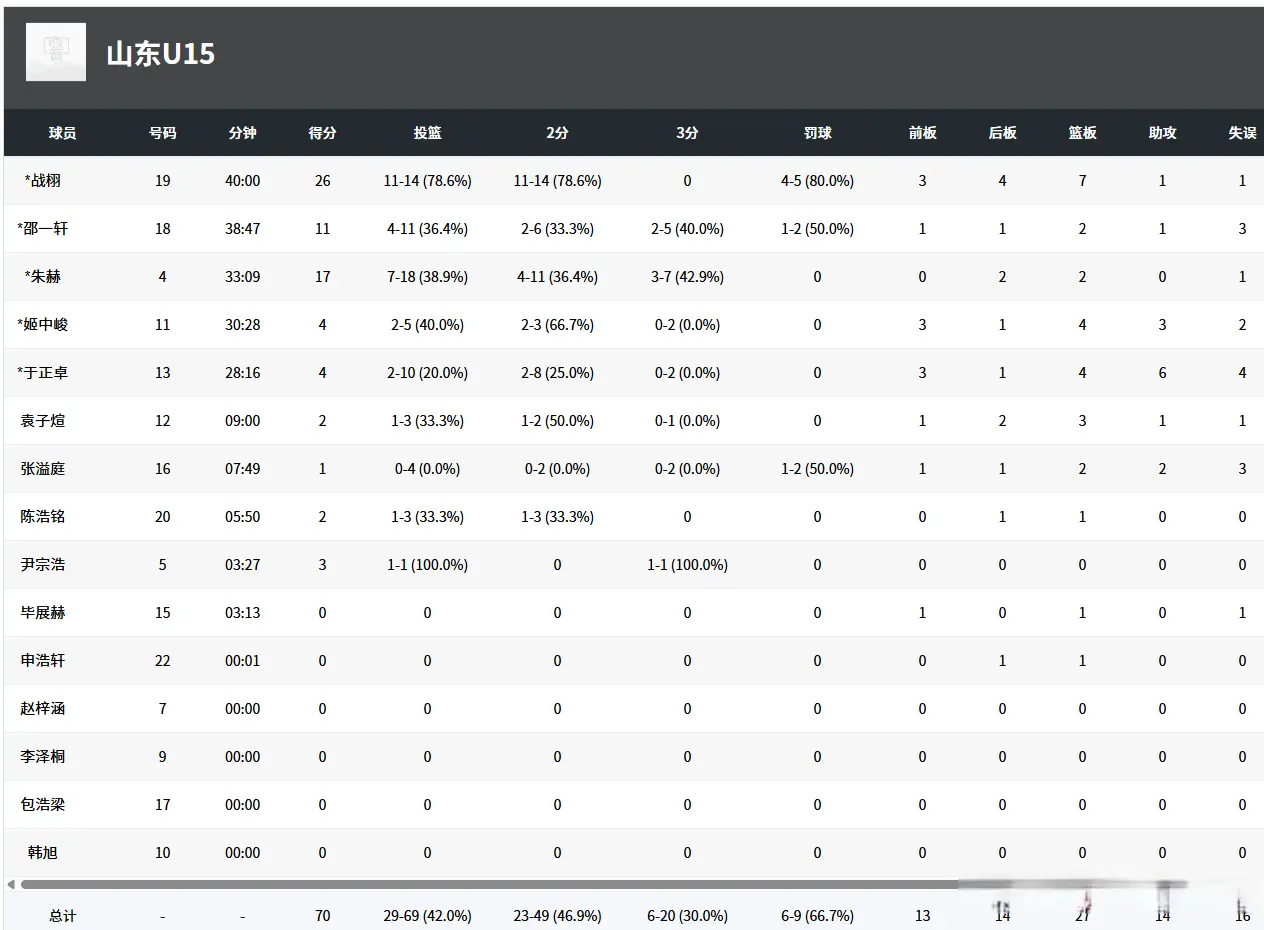
Task: Click the 总计 totals row label
Action: pyautogui.click(x=62, y=916)
